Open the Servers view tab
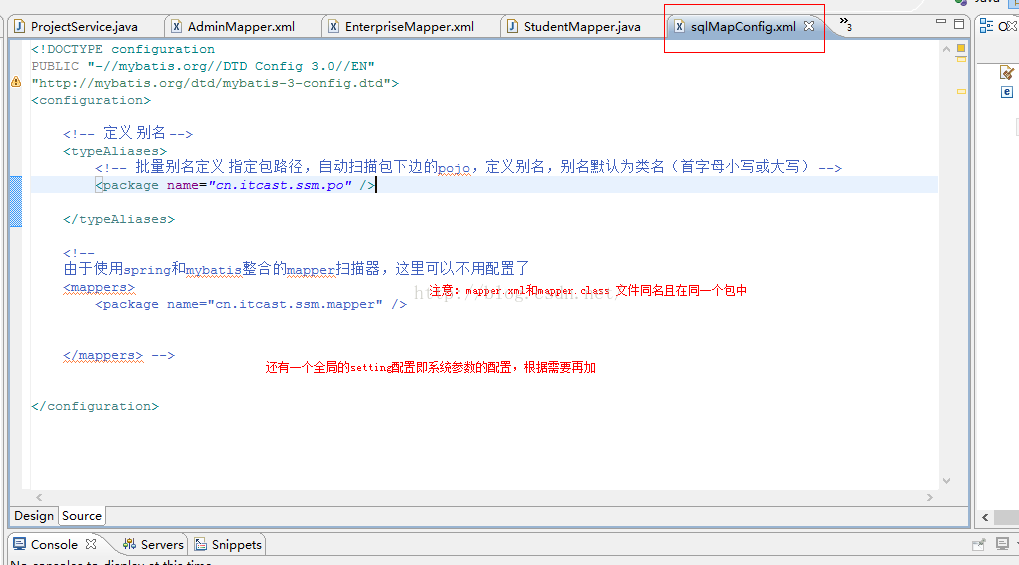This screenshot has height=565, width=1019. coord(154,544)
